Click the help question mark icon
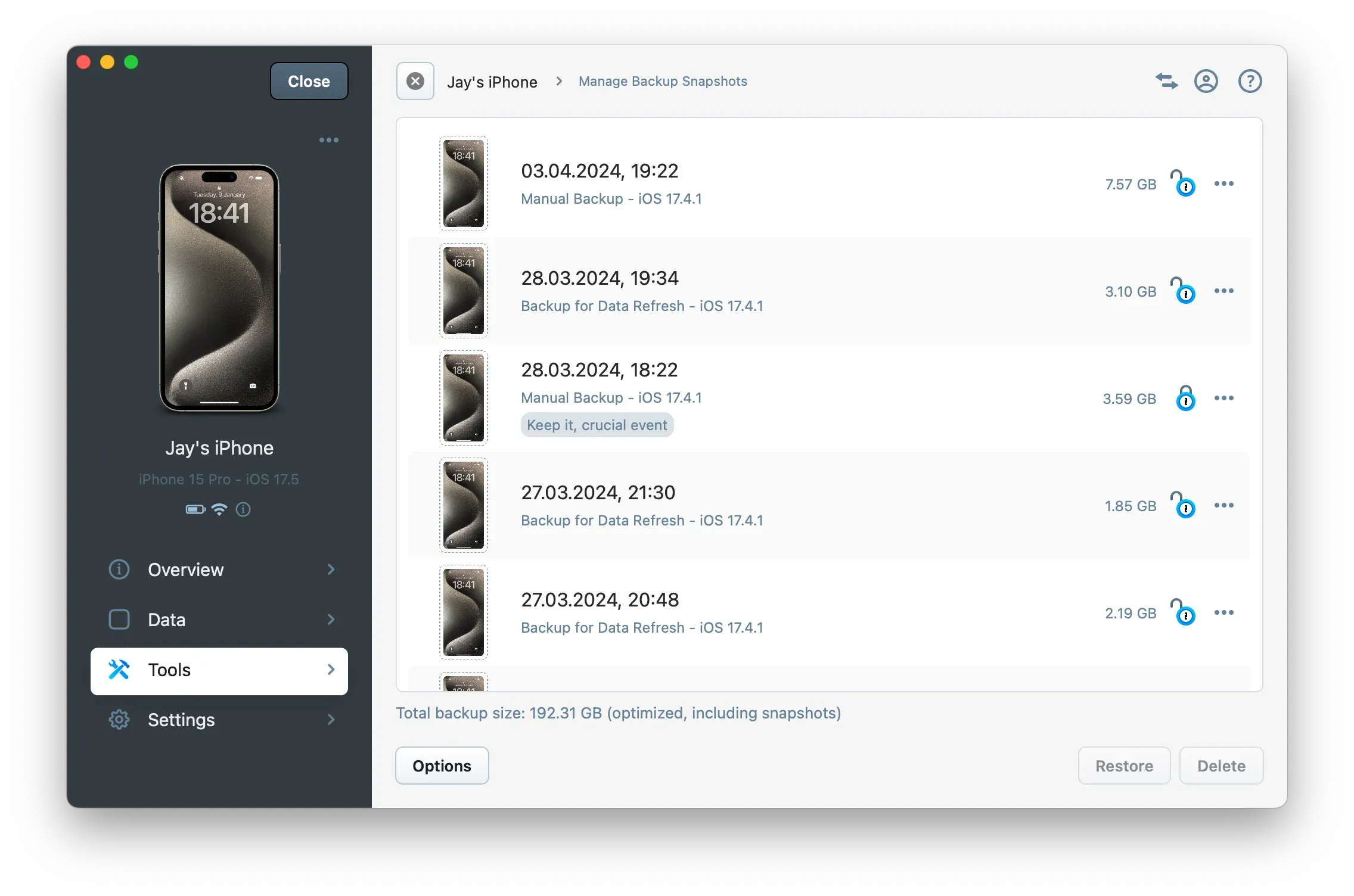This screenshot has width=1354, height=896. [x=1250, y=81]
